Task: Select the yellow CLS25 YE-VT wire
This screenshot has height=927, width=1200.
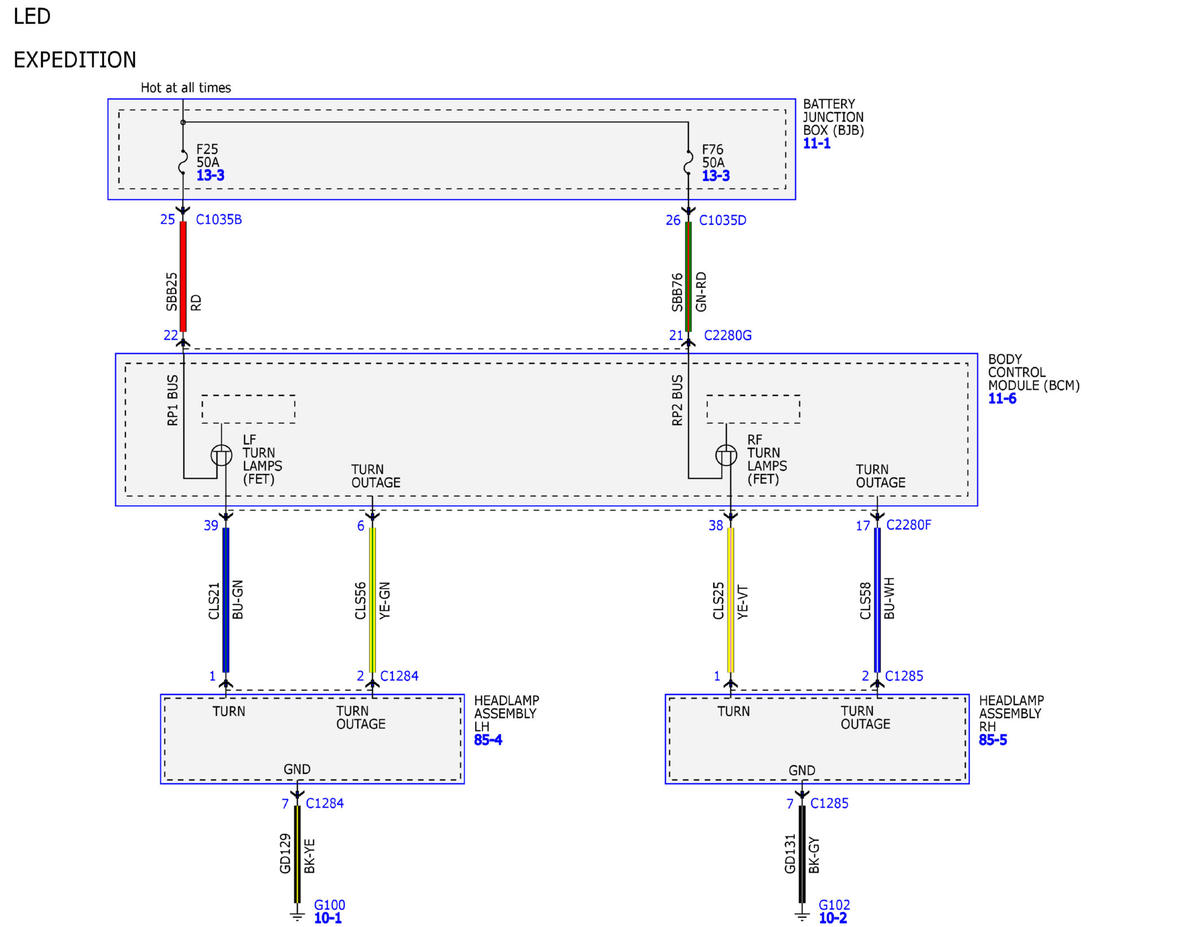Action: [x=731, y=600]
